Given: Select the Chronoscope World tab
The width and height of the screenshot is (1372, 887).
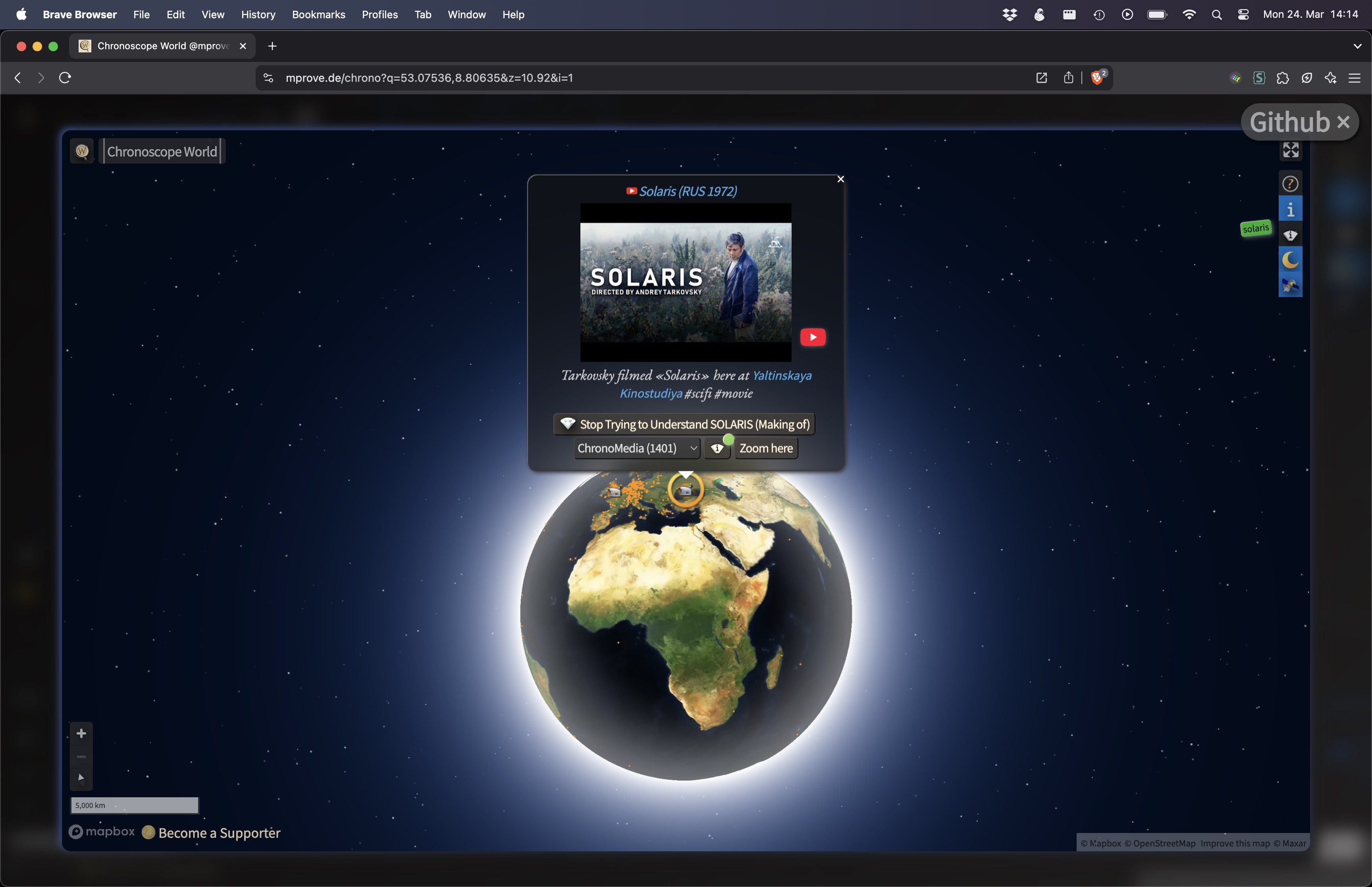Looking at the screenshot, I should point(162,46).
